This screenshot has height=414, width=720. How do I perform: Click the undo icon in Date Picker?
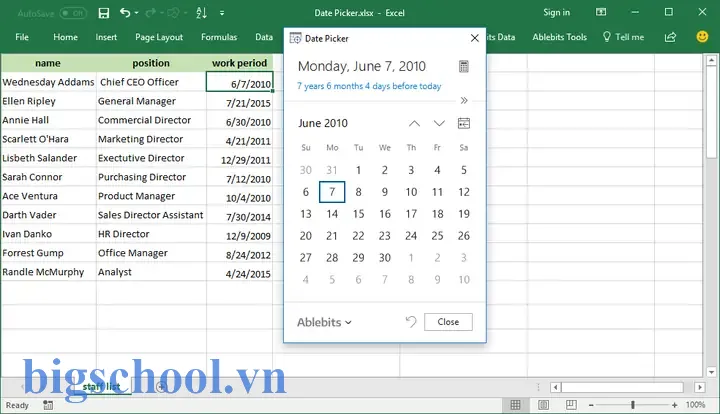pyautogui.click(x=411, y=322)
